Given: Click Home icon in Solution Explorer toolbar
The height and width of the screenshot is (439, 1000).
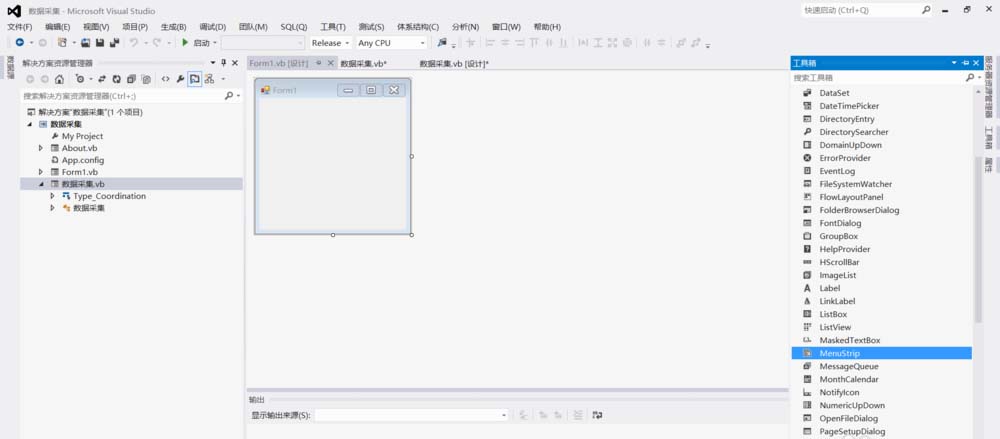Looking at the screenshot, I should coord(59,79).
